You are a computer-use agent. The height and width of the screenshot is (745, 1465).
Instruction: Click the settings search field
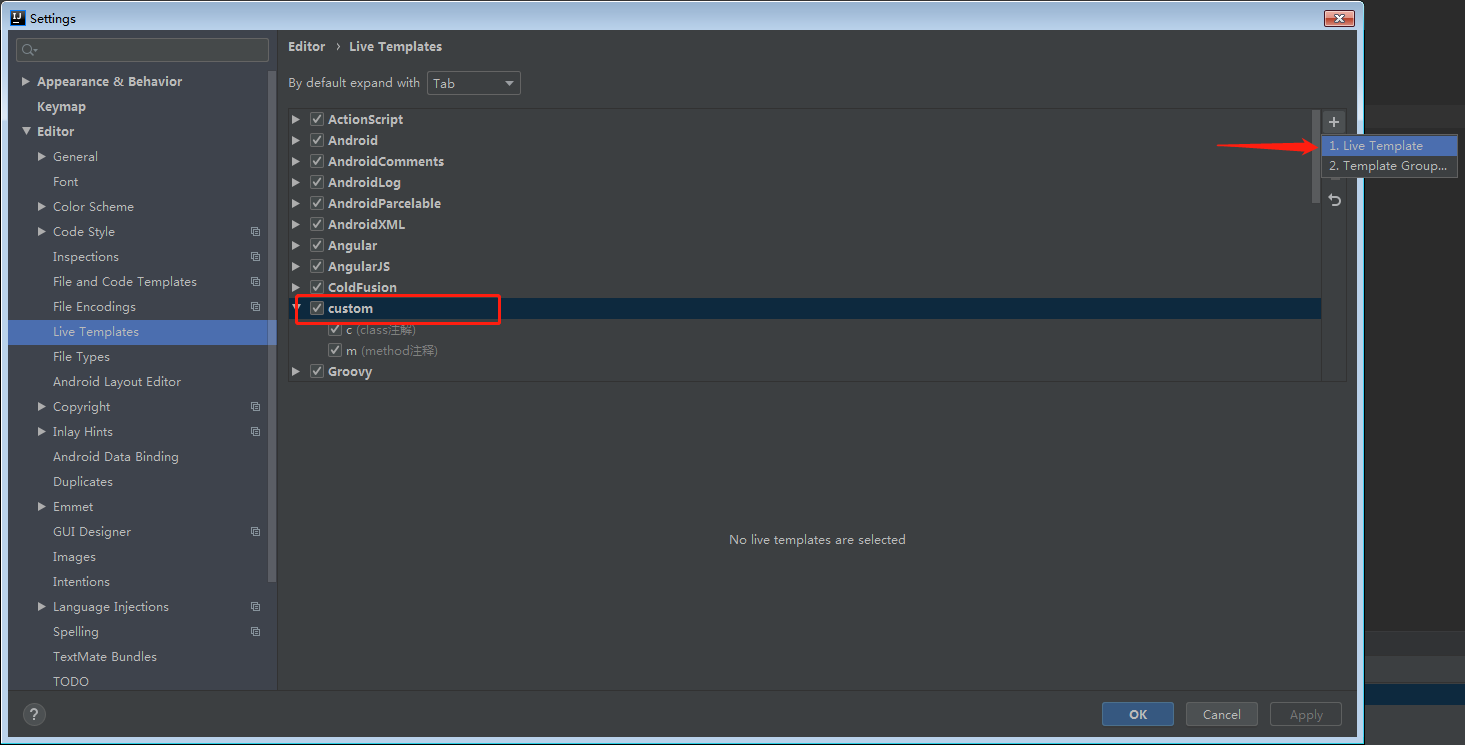pos(143,50)
